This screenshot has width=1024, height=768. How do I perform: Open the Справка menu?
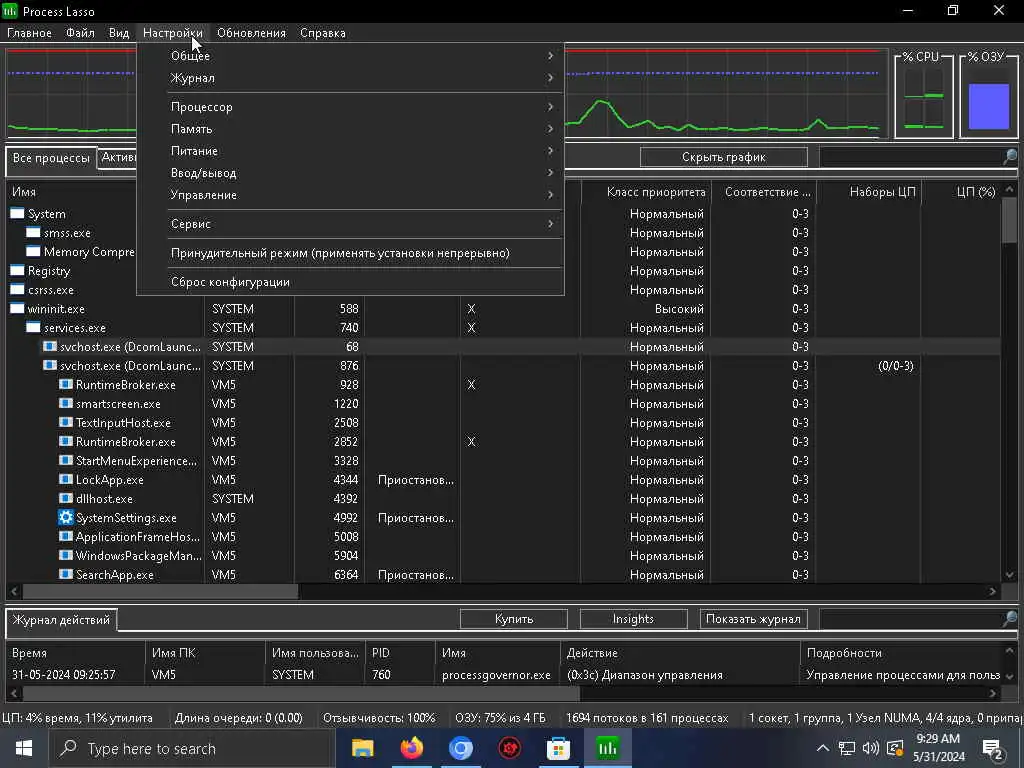323,33
